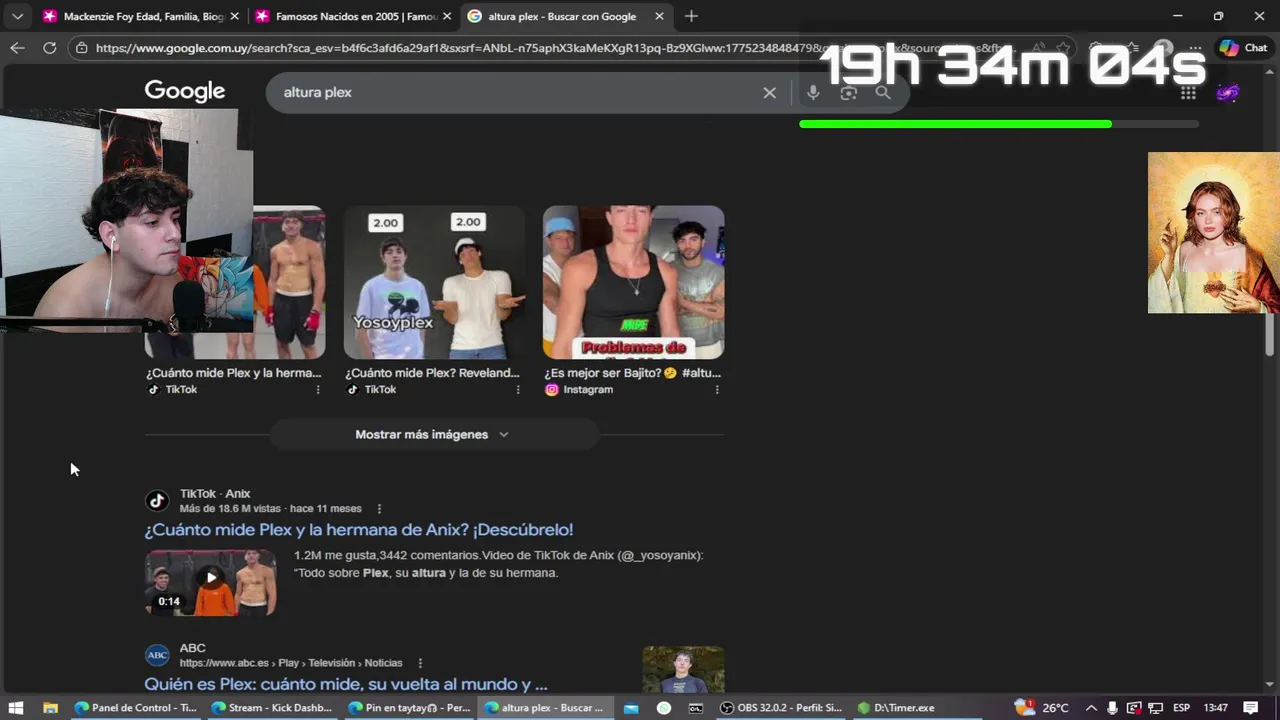Open network settings tray icon

point(1156,707)
